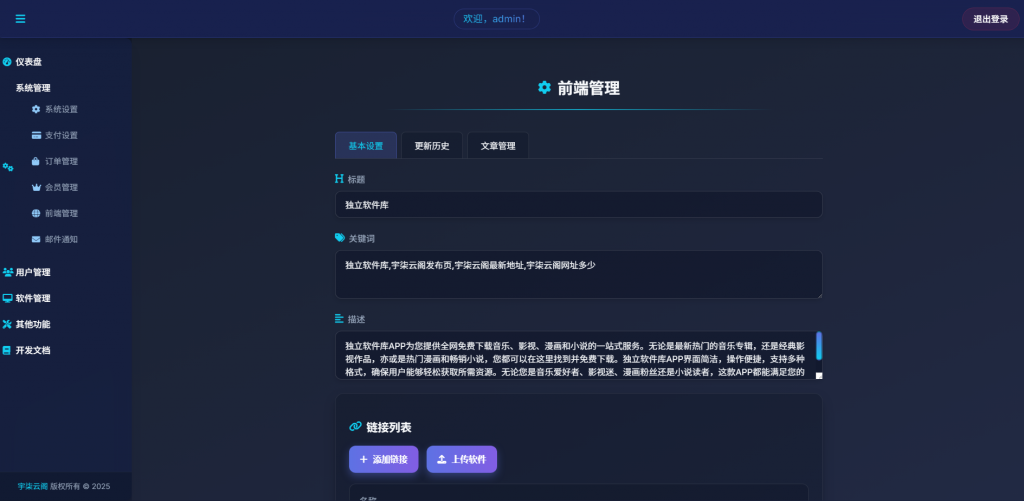
Task: Click the 宇柒云阁 footer link
Action: coord(33,487)
